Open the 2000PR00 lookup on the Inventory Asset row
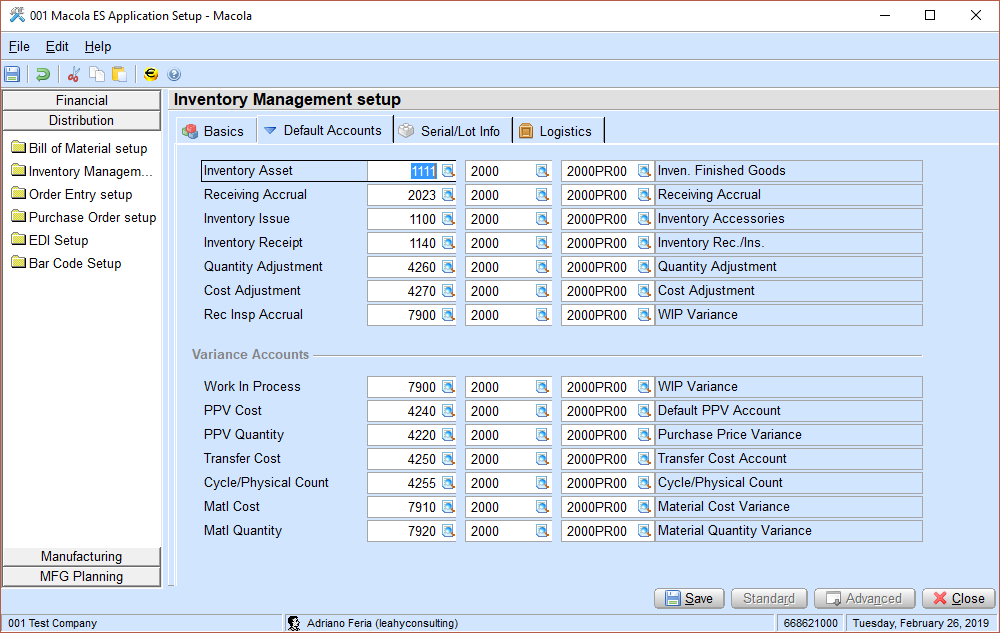 [644, 171]
